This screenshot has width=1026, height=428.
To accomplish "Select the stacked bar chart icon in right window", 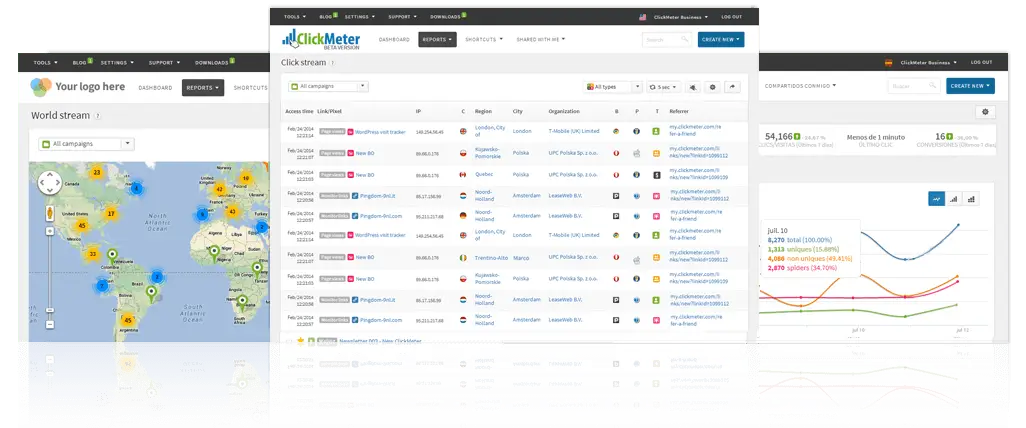I will [x=971, y=198].
